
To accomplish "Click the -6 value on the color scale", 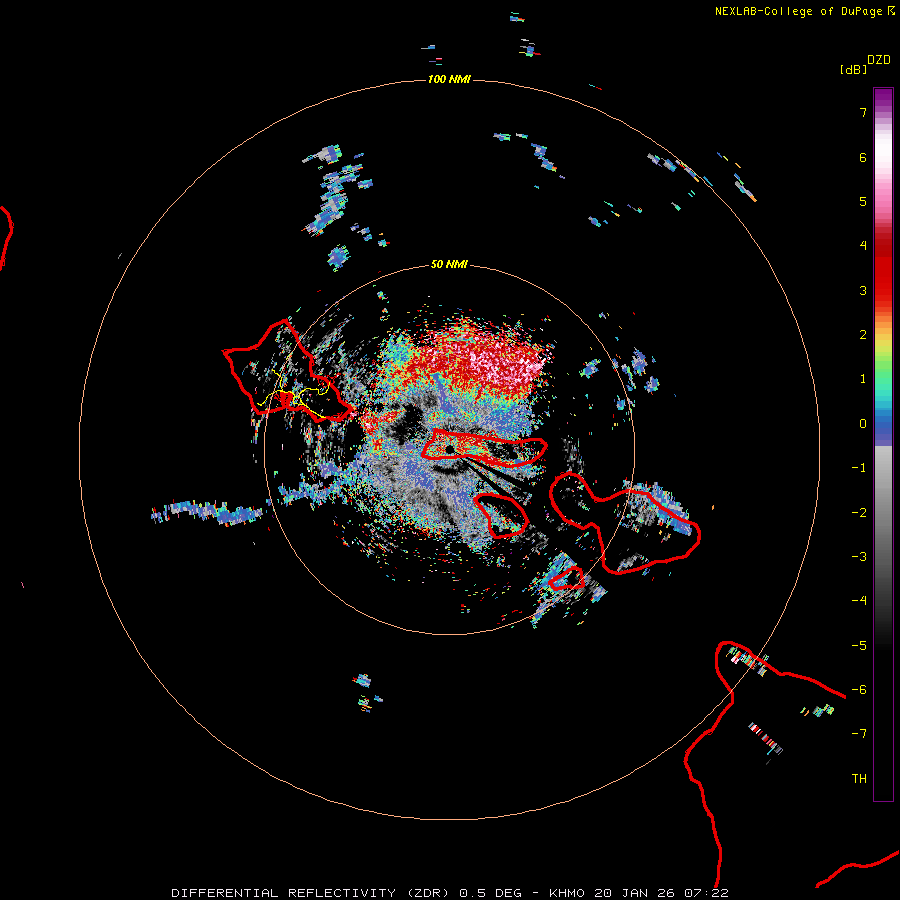I will (x=859, y=690).
